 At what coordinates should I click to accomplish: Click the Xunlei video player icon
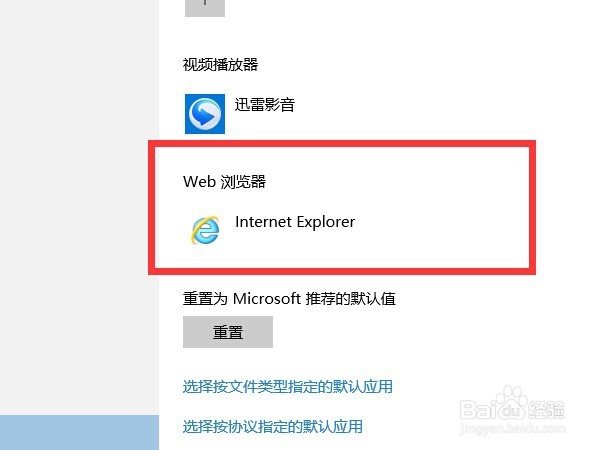pos(205,114)
